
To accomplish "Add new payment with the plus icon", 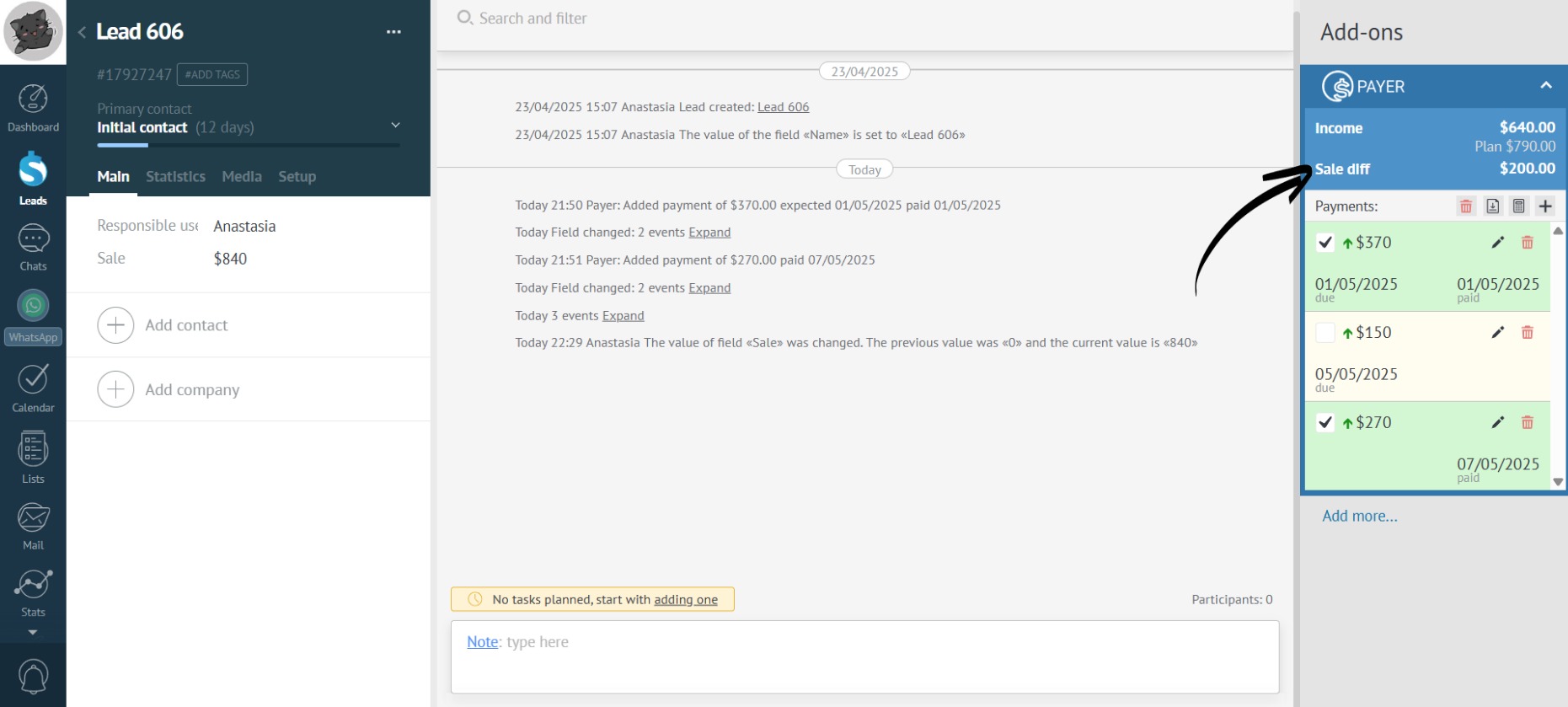I will coord(1545,206).
